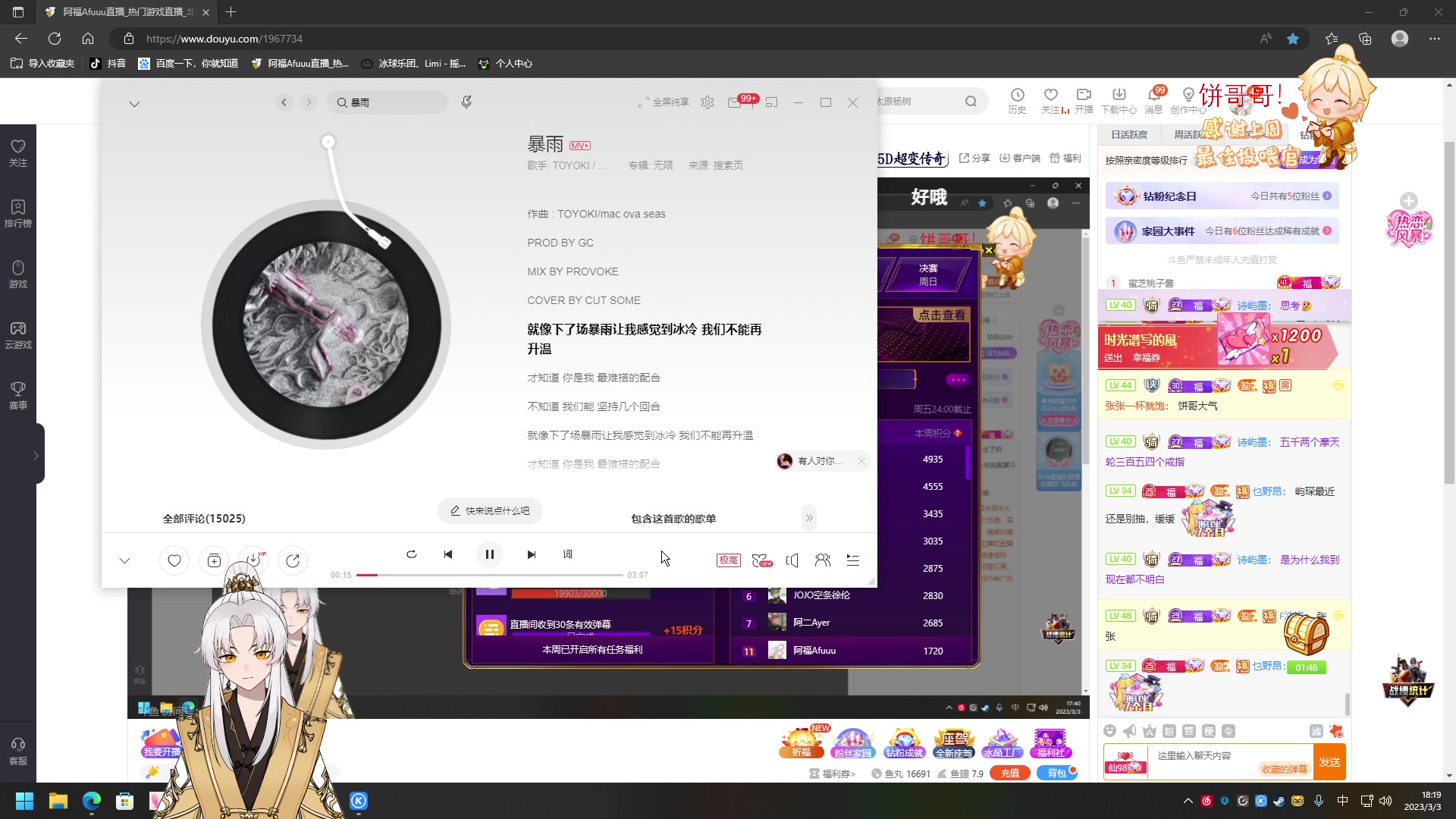Open the sound effects icon marked NEW
1456x819 pixels.
[761, 560]
